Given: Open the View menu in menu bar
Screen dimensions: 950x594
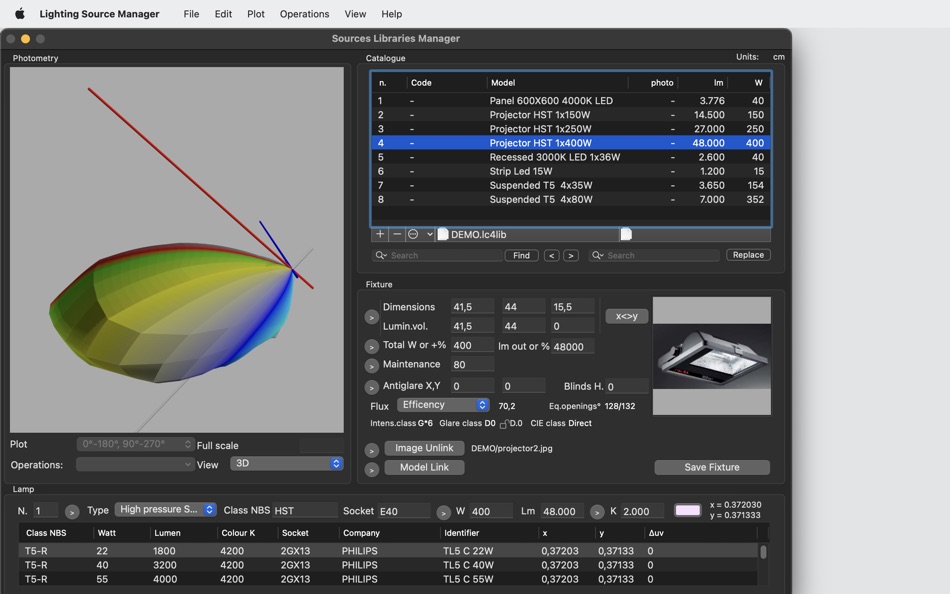Looking at the screenshot, I should pos(355,13).
